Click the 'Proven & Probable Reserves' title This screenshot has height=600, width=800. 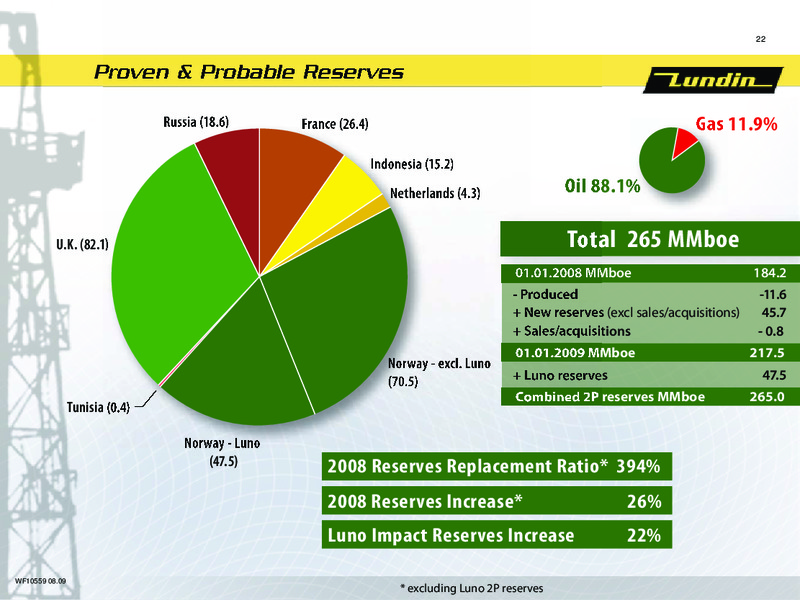coord(249,72)
